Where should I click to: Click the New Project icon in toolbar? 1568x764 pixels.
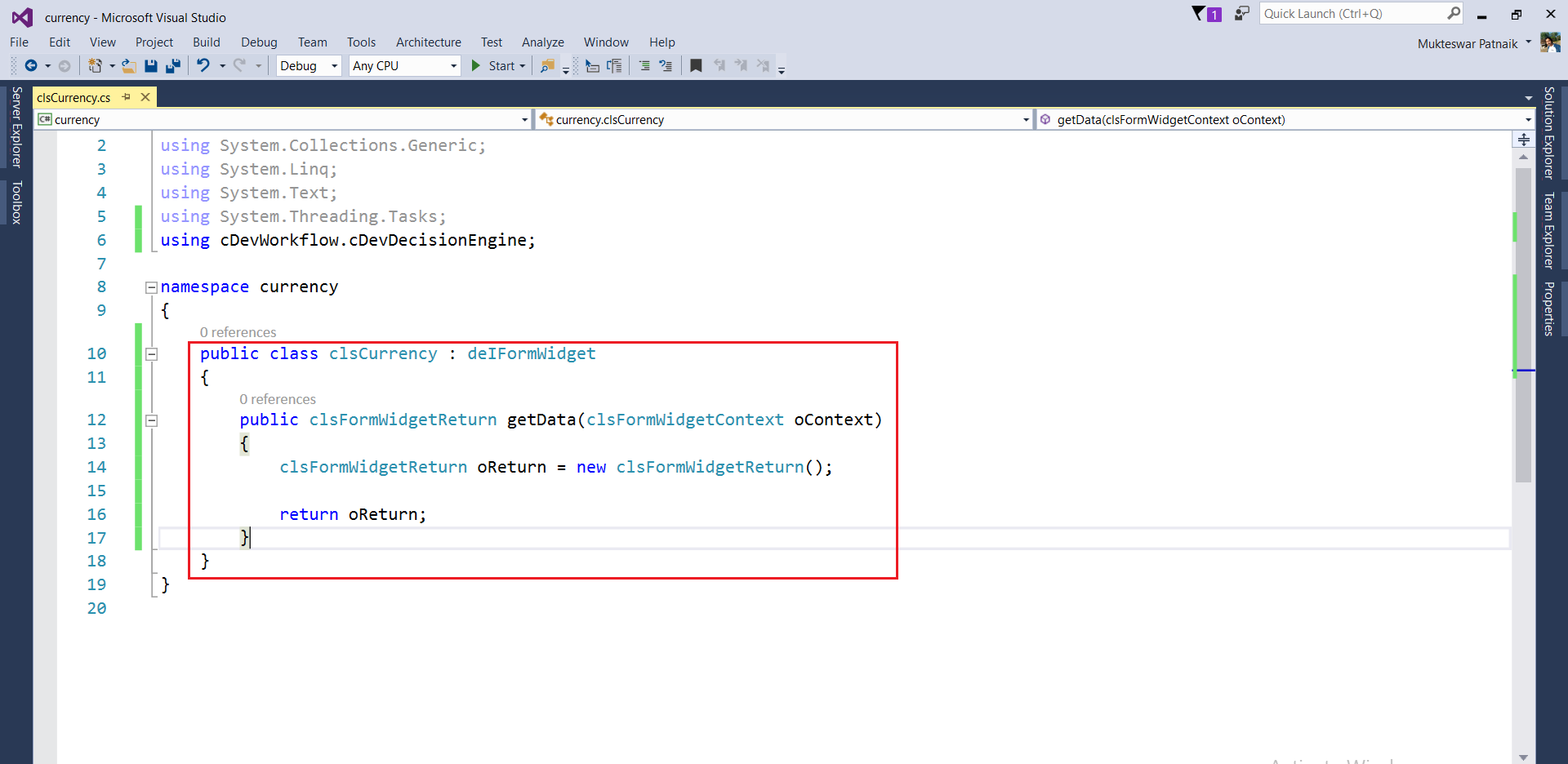click(x=96, y=66)
